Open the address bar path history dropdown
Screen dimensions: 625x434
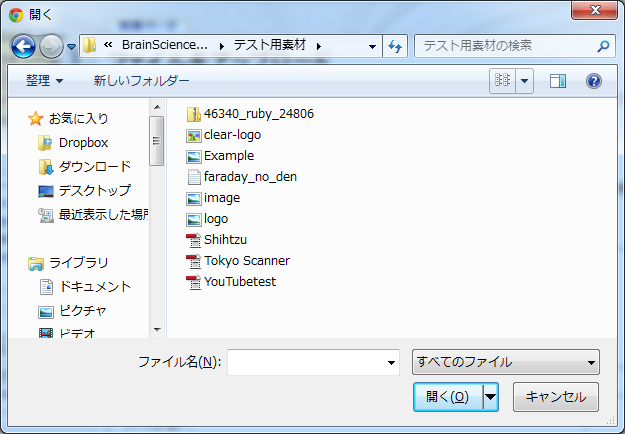tap(372, 46)
